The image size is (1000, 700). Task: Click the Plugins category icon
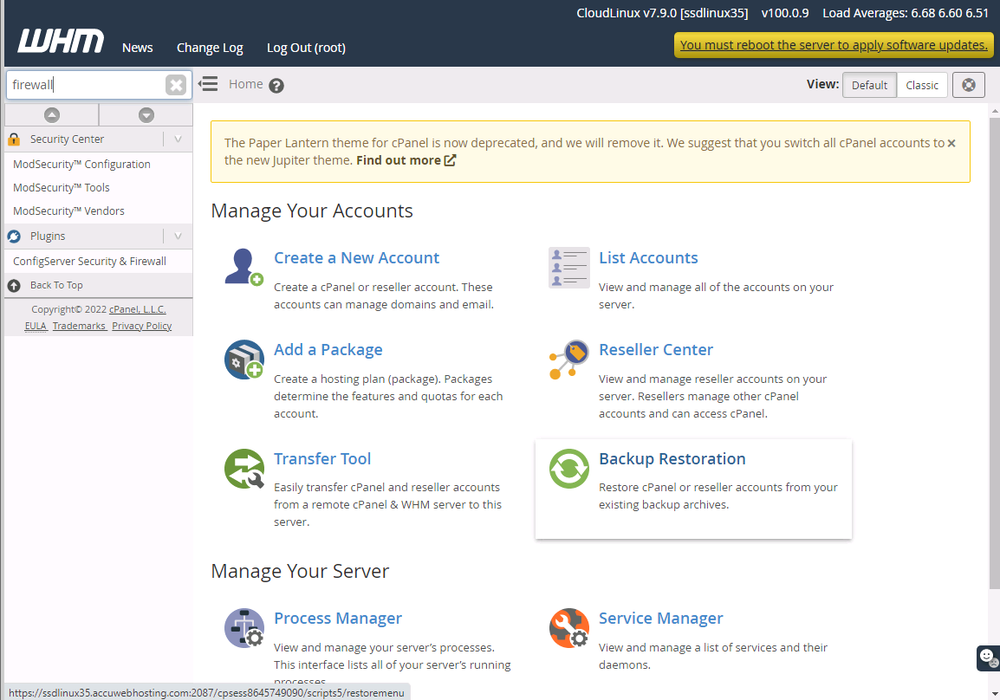point(14,237)
